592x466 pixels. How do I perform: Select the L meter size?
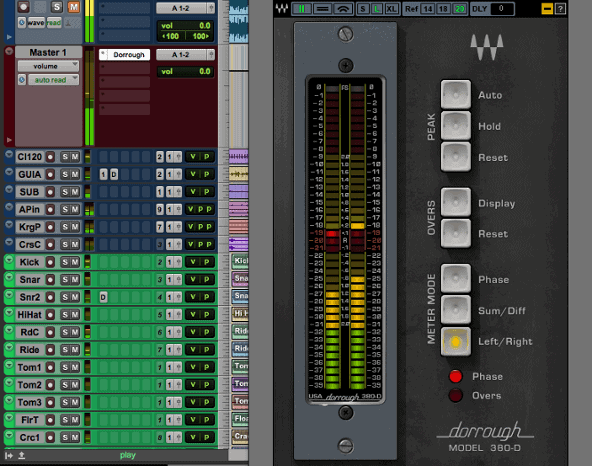coord(377,9)
